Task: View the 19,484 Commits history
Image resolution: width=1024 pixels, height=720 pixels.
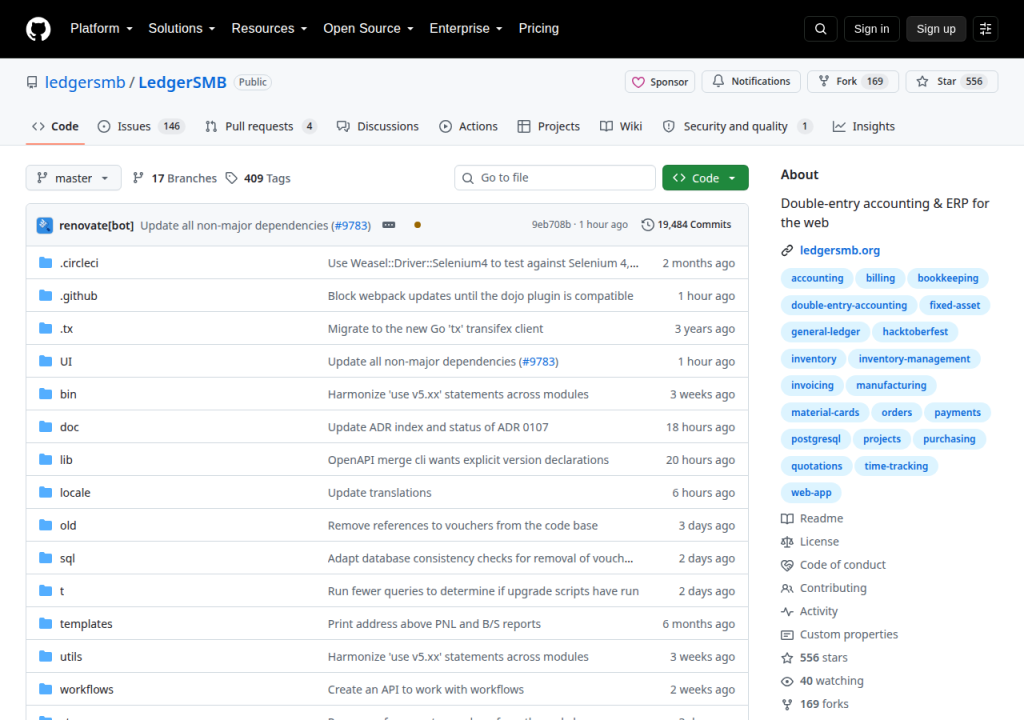Action: pyautogui.click(x=686, y=225)
